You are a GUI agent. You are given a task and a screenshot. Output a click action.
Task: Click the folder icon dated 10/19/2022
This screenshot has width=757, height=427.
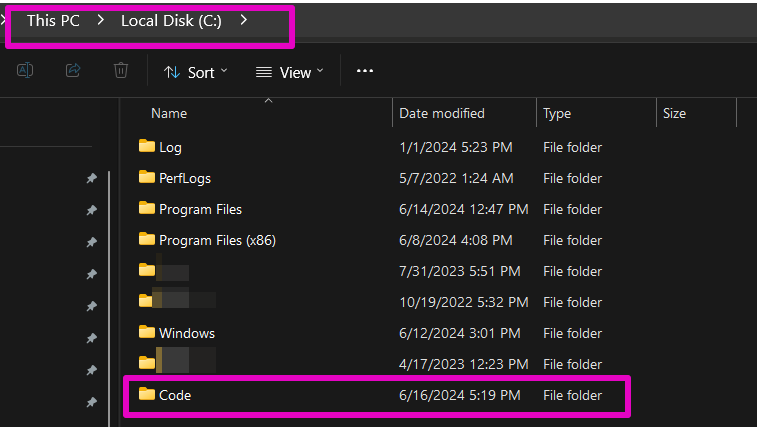[x=146, y=301]
